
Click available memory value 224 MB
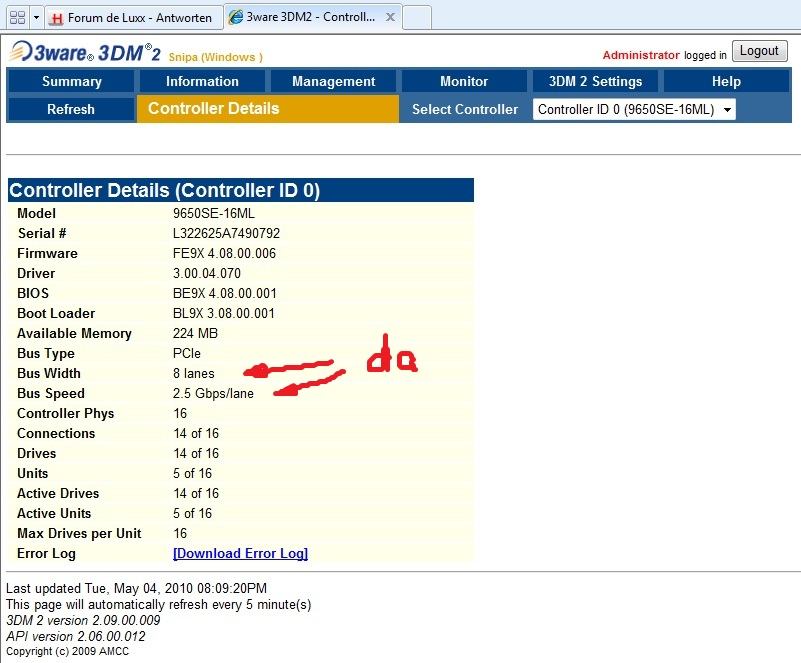(x=195, y=333)
